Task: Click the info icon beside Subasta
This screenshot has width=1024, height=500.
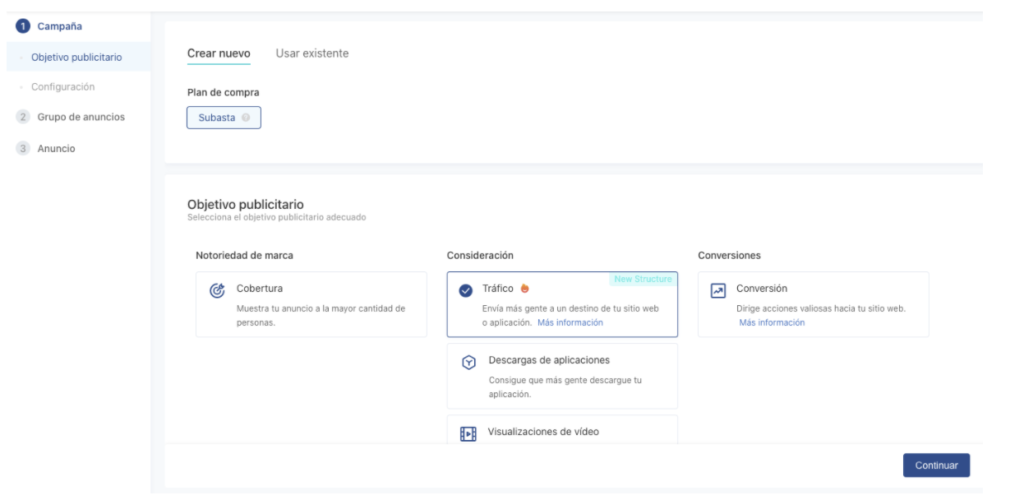Action: click(x=246, y=118)
